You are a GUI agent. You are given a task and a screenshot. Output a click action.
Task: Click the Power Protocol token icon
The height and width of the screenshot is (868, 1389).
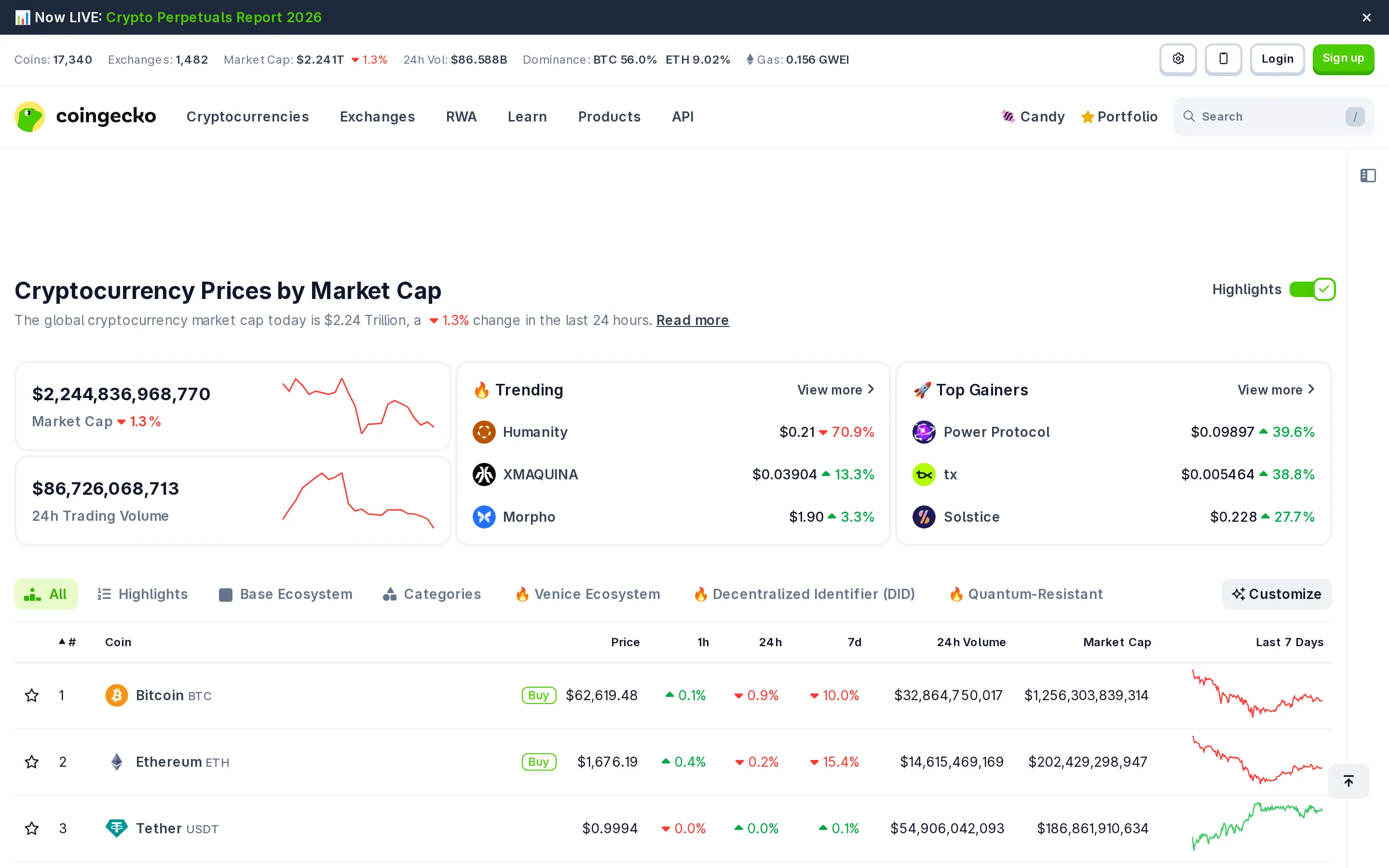(x=924, y=432)
